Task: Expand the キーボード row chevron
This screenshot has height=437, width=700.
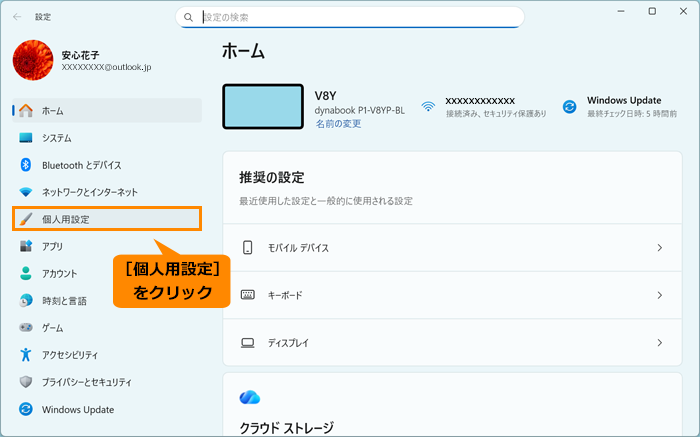Action: (x=659, y=295)
